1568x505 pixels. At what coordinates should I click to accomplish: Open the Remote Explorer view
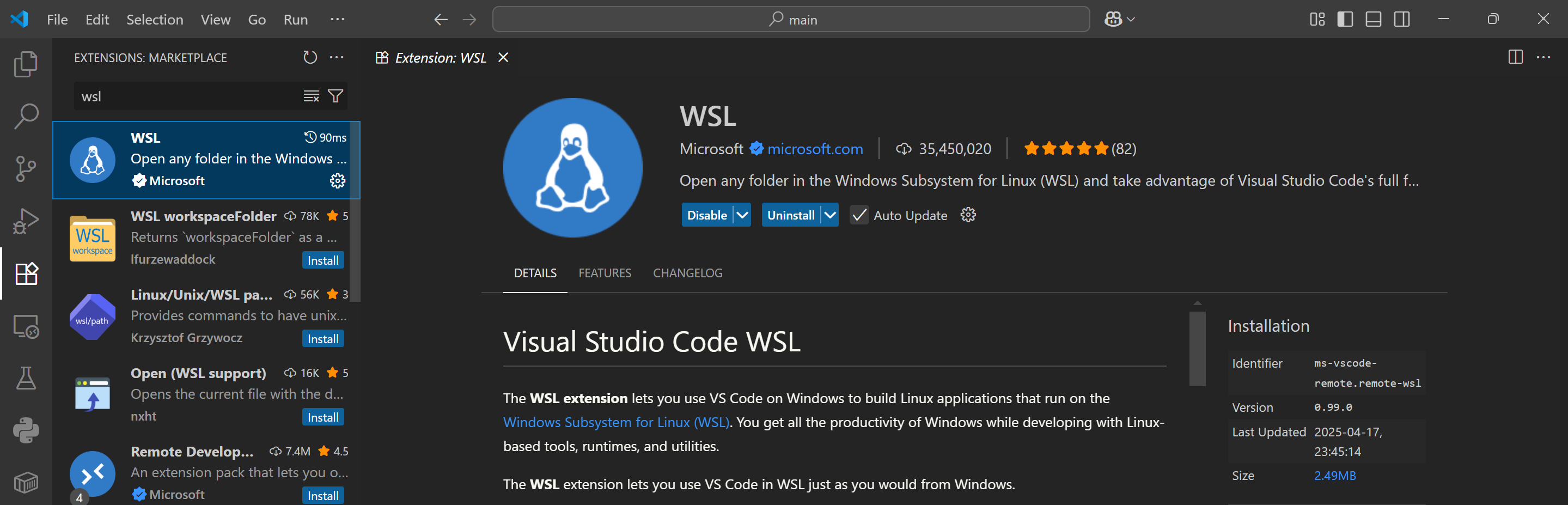[x=26, y=326]
